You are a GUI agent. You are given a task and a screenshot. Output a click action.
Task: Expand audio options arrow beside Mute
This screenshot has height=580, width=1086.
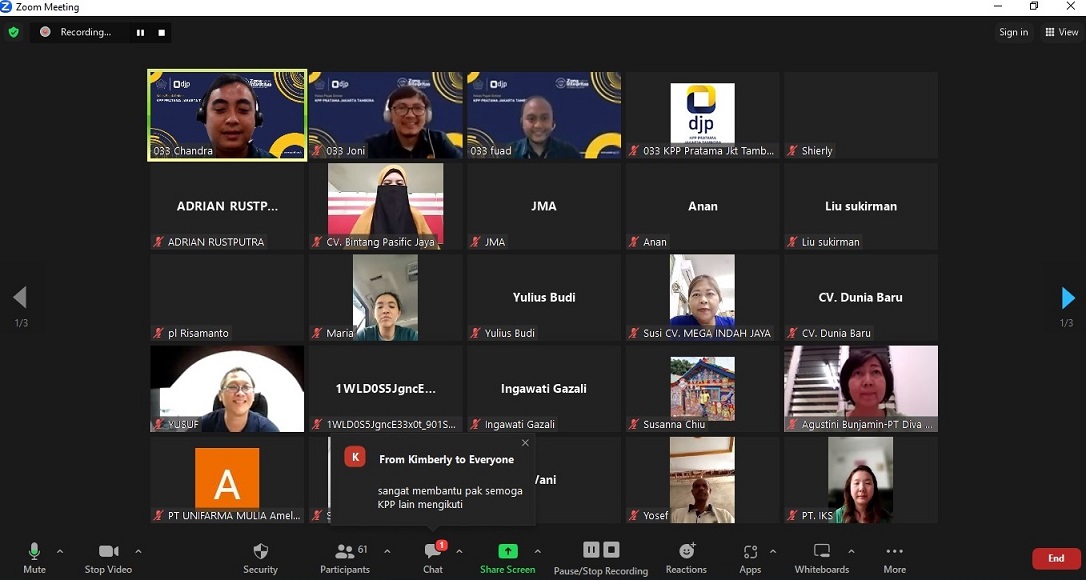pyautogui.click(x=60, y=551)
